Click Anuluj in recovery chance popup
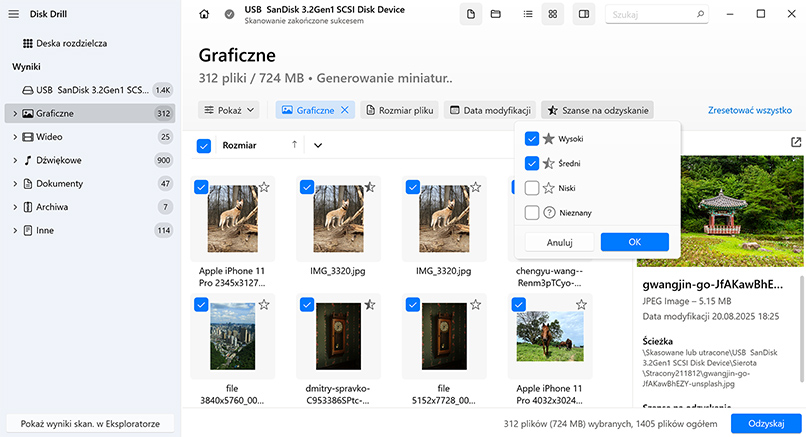The image size is (806, 437). (x=559, y=242)
